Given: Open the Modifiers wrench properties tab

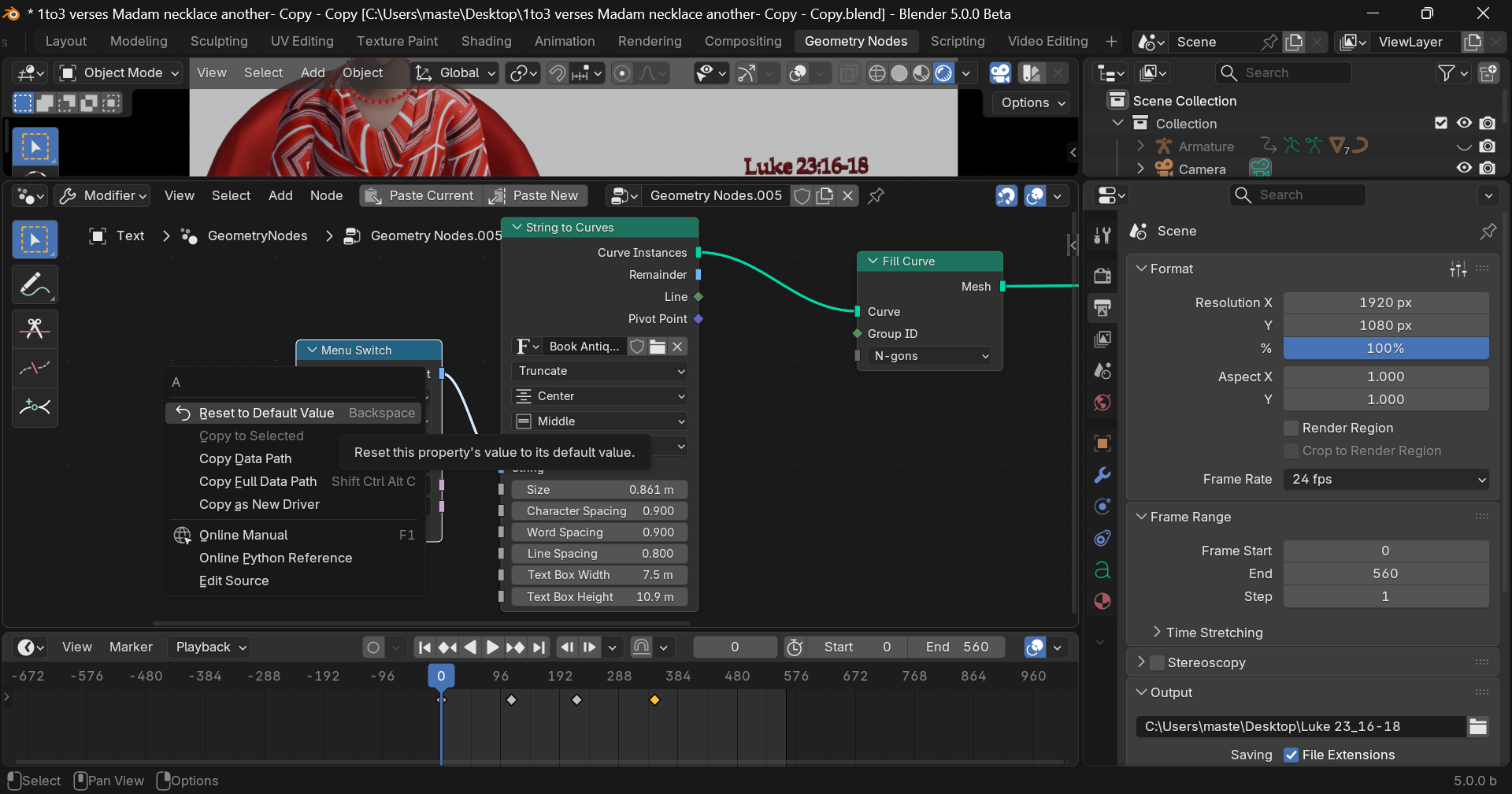Looking at the screenshot, I should (x=1102, y=474).
